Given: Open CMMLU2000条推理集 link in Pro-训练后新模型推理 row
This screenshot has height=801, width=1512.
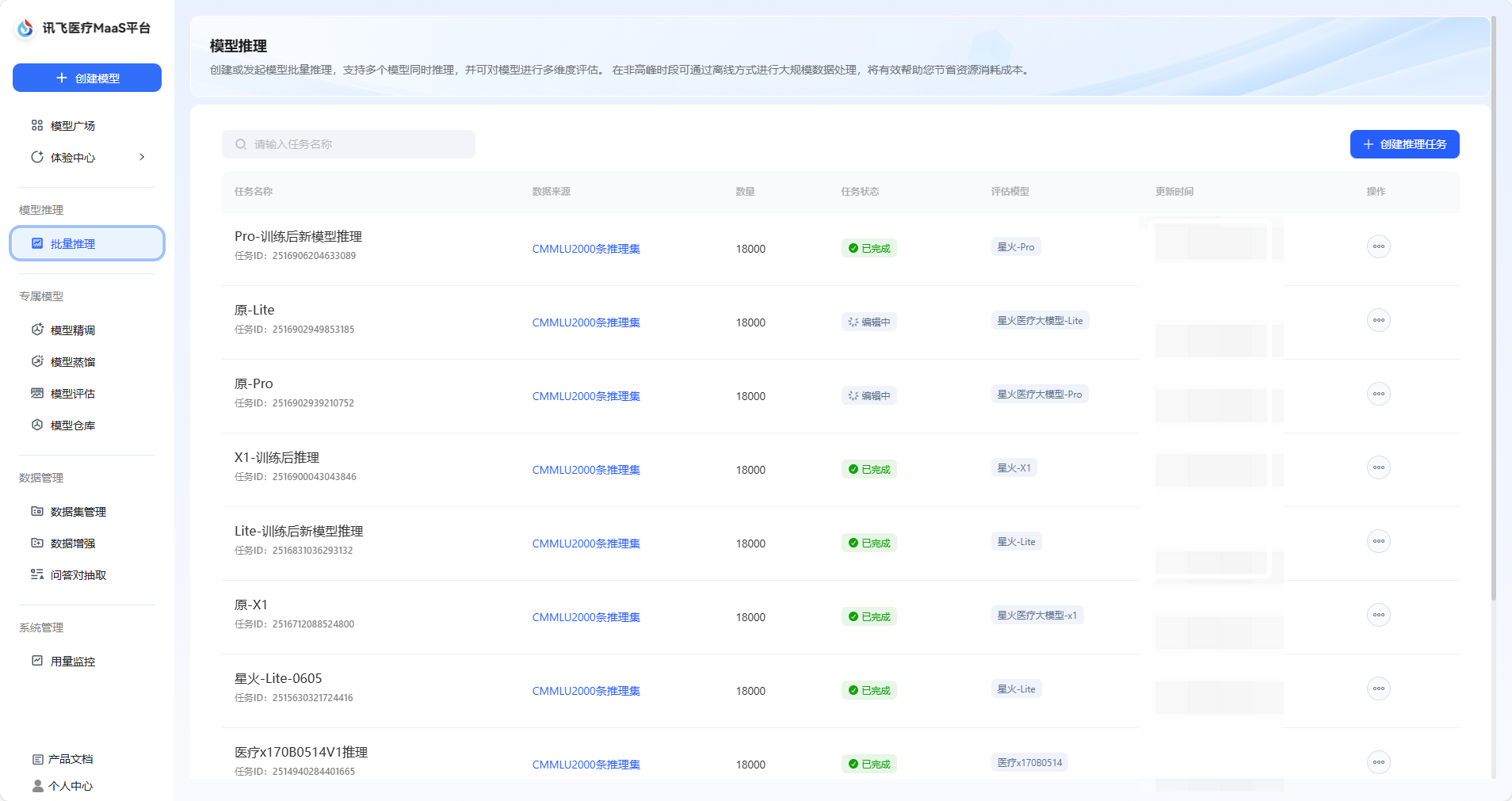Looking at the screenshot, I should pyautogui.click(x=586, y=249).
